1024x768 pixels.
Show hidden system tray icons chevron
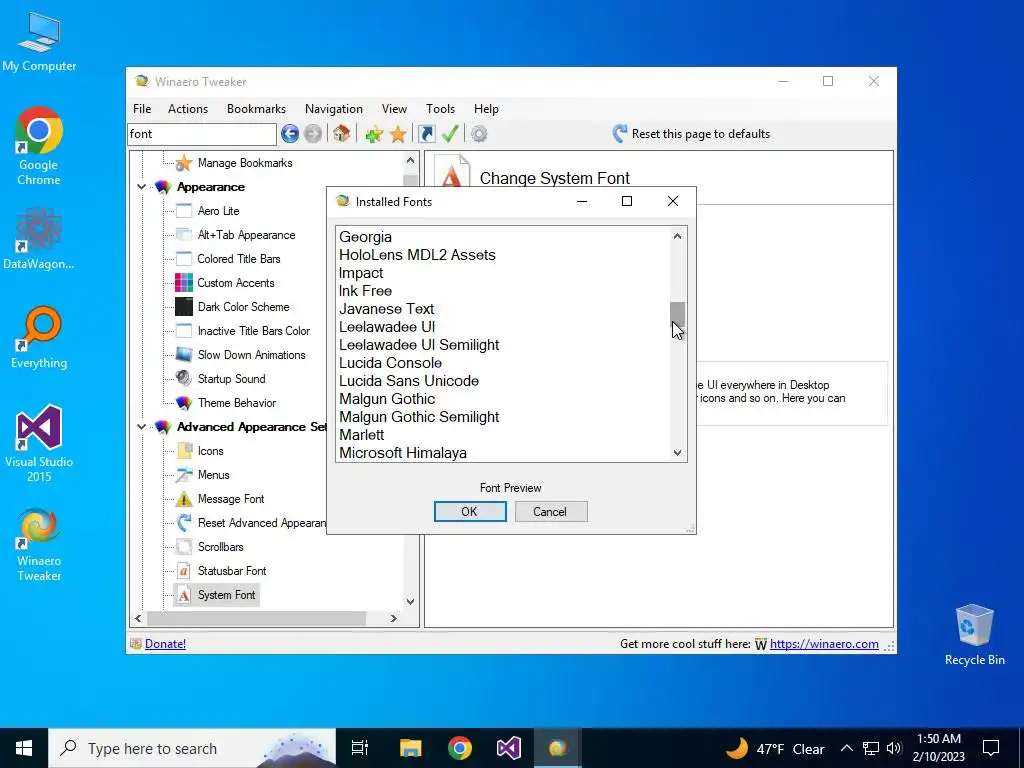(846, 748)
